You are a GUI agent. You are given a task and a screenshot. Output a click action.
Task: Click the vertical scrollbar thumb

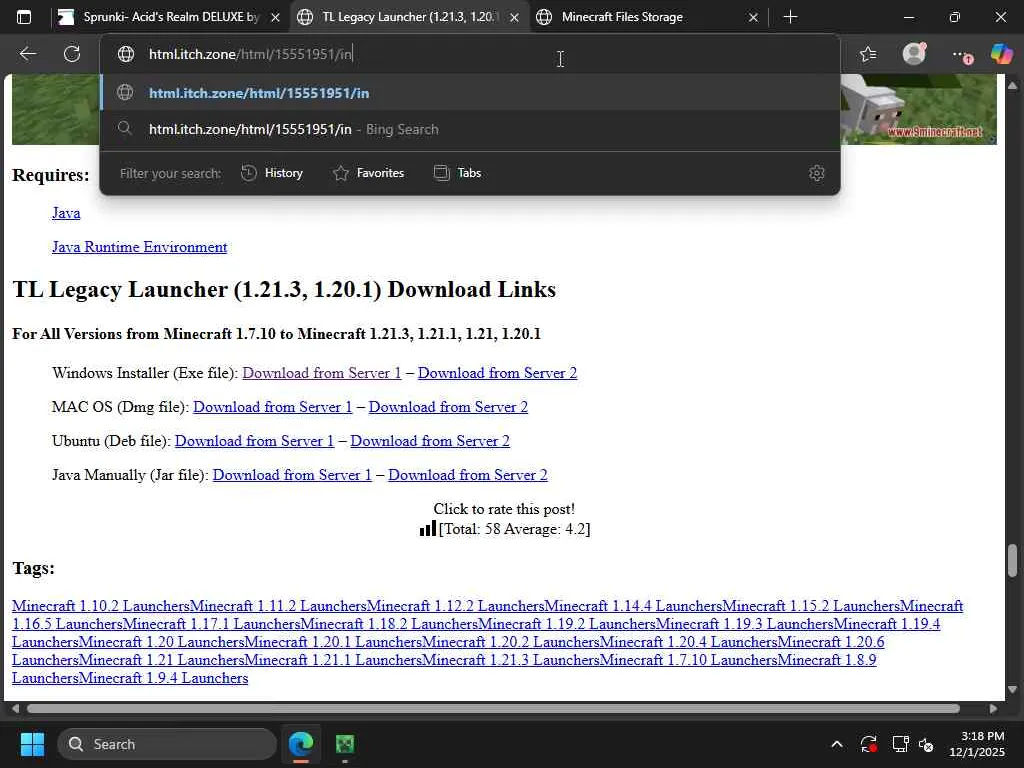(1012, 560)
